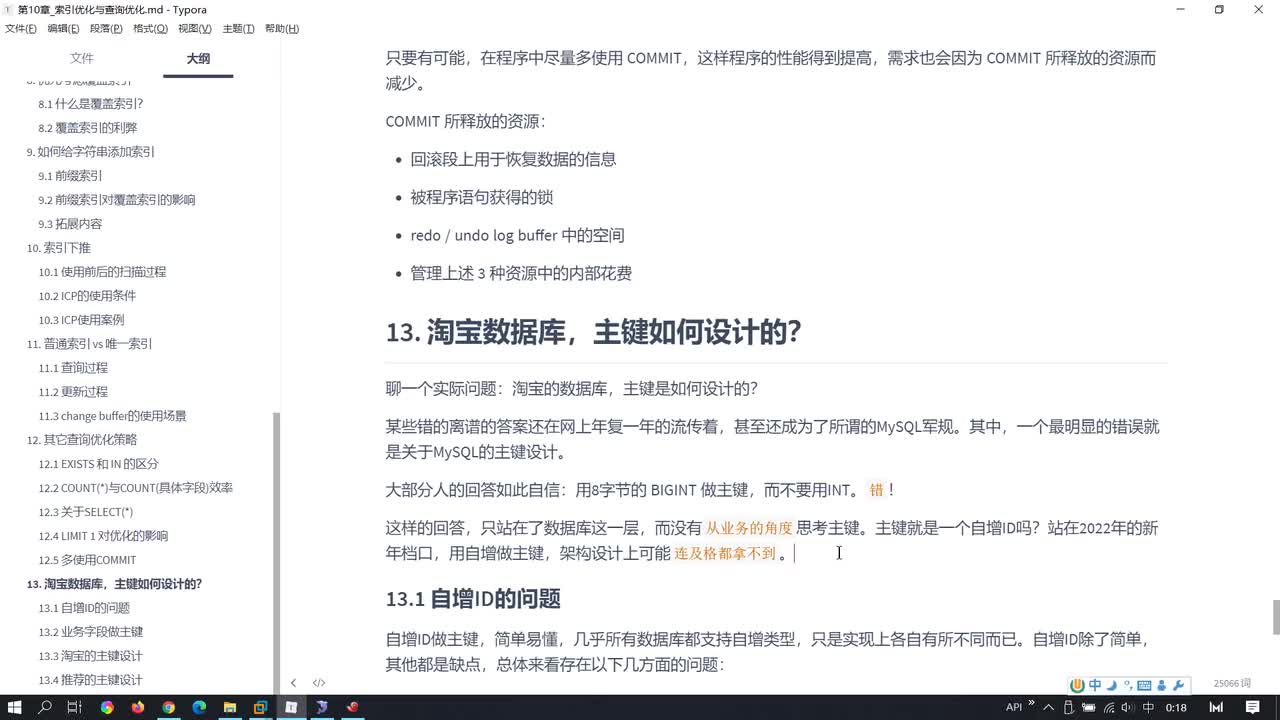1280x720 pixels.
Task: Launch Microsoft Edge from the taskbar
Action: (x=199, y=707)
